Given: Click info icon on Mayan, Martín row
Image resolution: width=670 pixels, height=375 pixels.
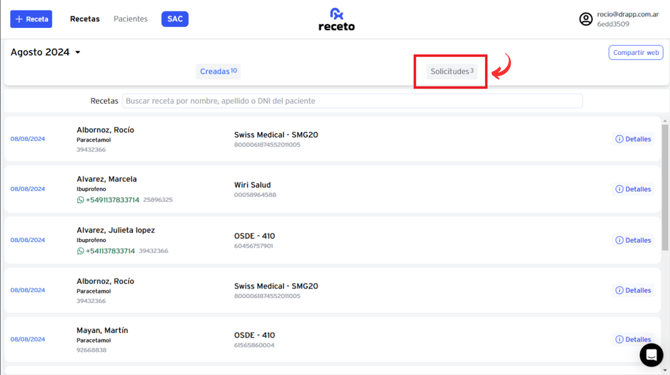Looking at the screenshot, I should click(x=619, y=340).
